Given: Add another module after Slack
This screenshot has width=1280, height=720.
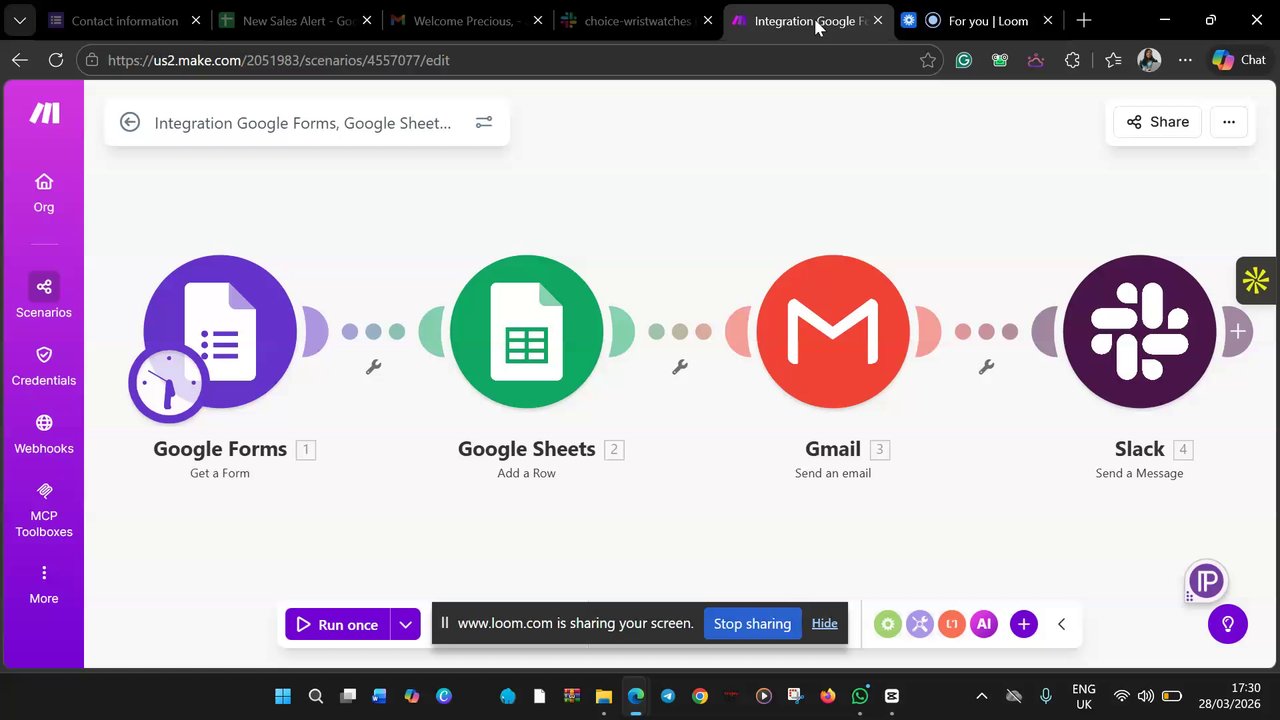Looking at the screenshot, I should 1238,331.
